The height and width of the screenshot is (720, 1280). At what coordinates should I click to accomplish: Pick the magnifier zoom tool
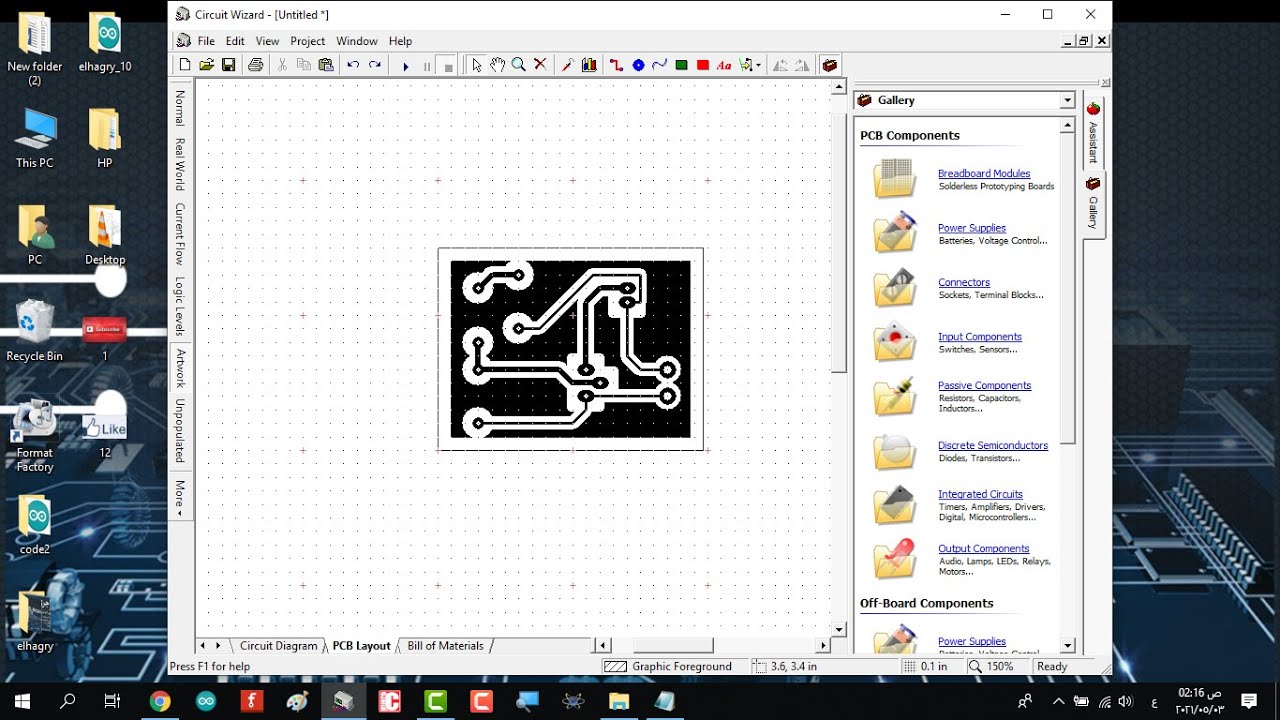point(519,65)
